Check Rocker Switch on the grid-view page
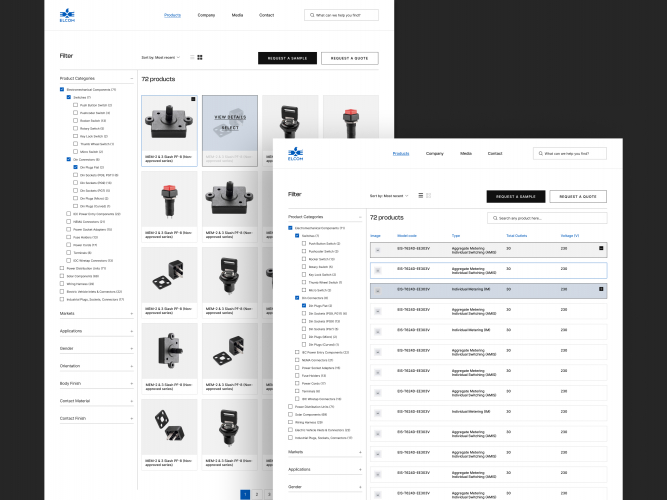This screenshot has height=500, width=667. (x=75, y=120)
